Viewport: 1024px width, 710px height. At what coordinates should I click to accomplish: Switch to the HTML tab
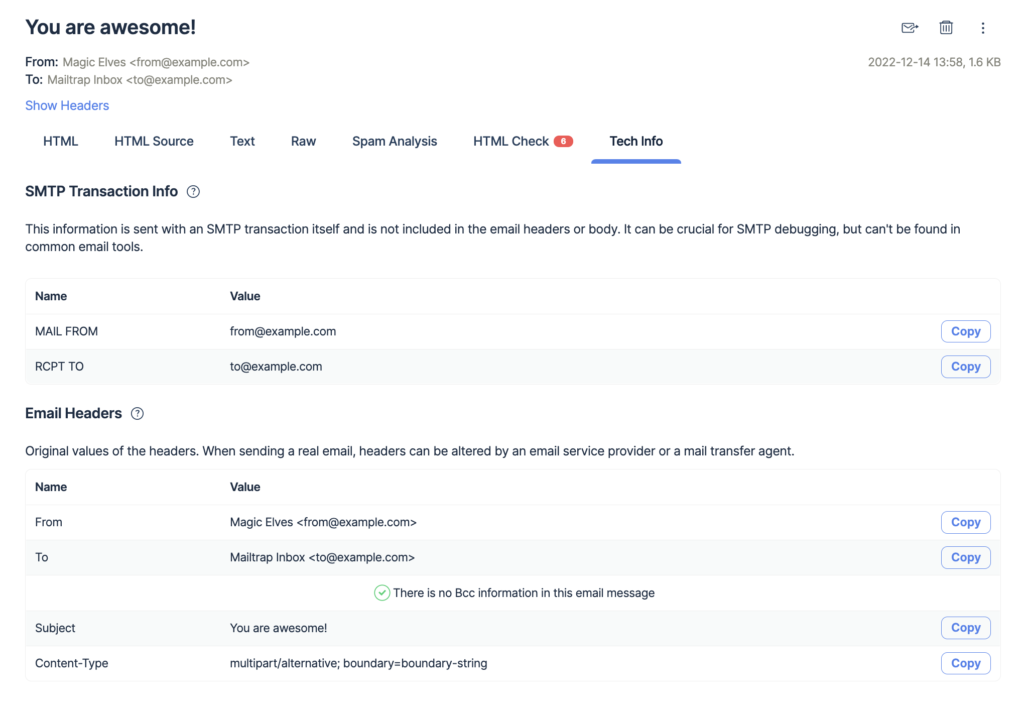pos(60,141)
